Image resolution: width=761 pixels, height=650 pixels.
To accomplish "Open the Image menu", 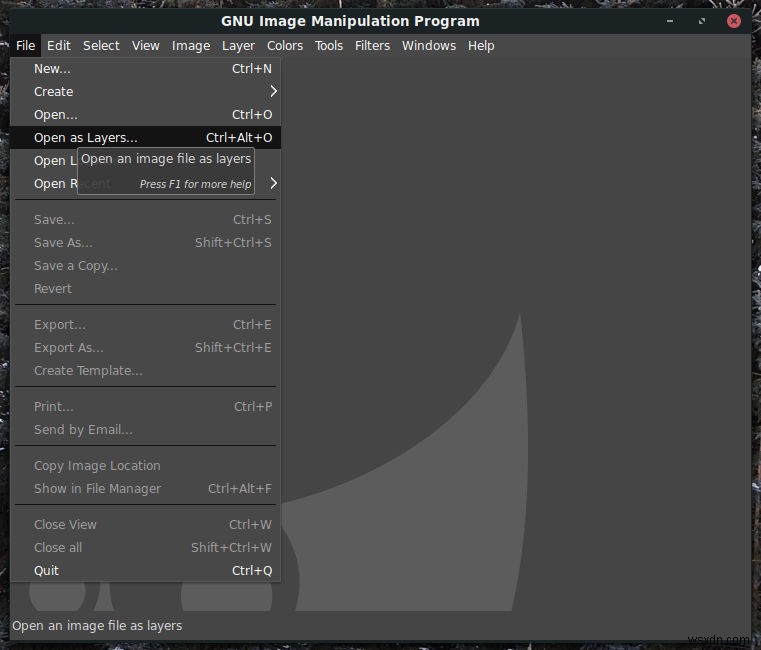I will click(191, 46).
